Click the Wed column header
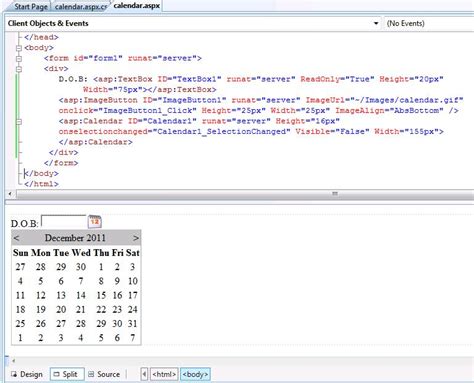Viewport: 474px width, 383px height. pyautogui.click(x=81, y=253)
